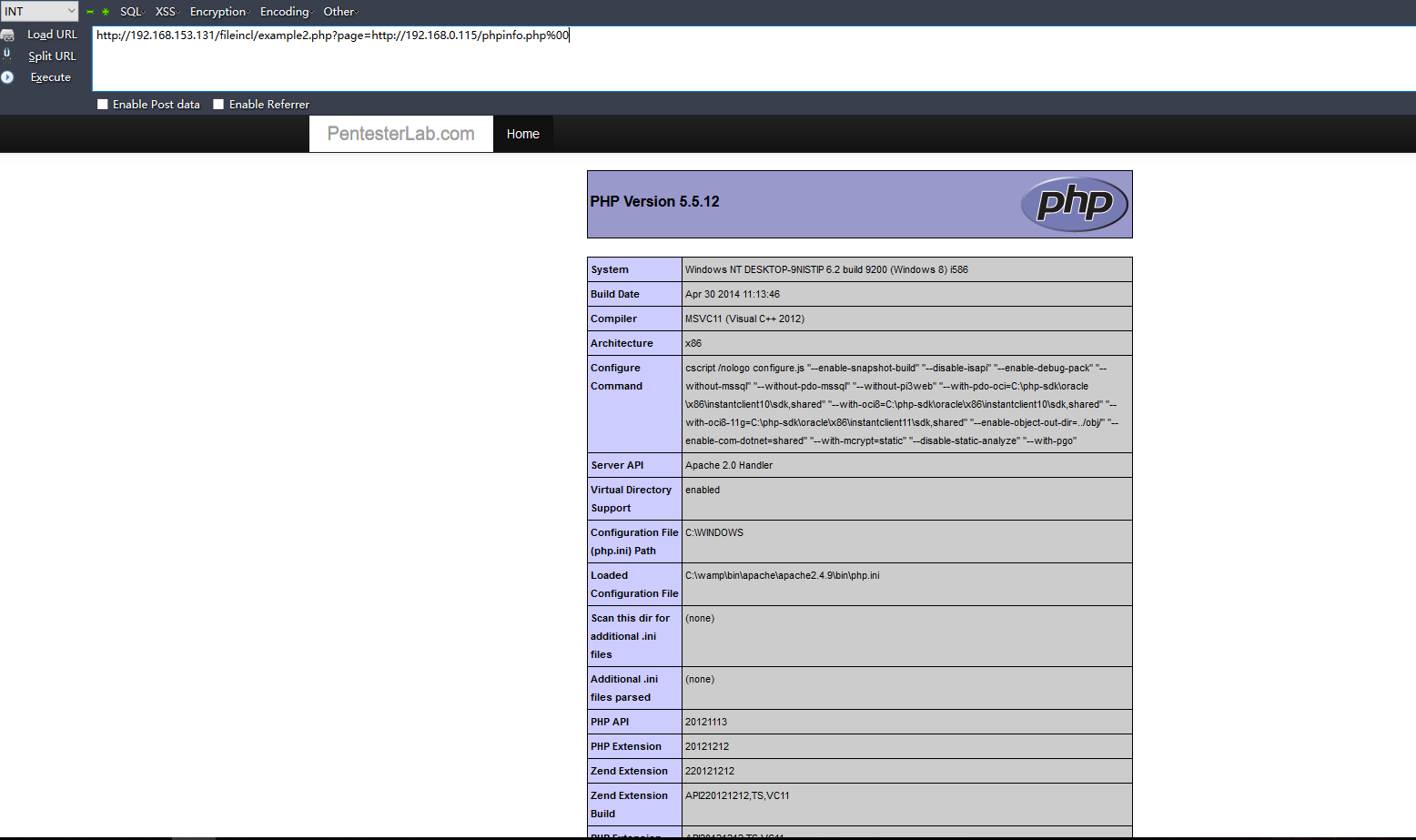Open the Encryption dropdown menu
The image size is (1416, 840).
click(x=219, y=12)
